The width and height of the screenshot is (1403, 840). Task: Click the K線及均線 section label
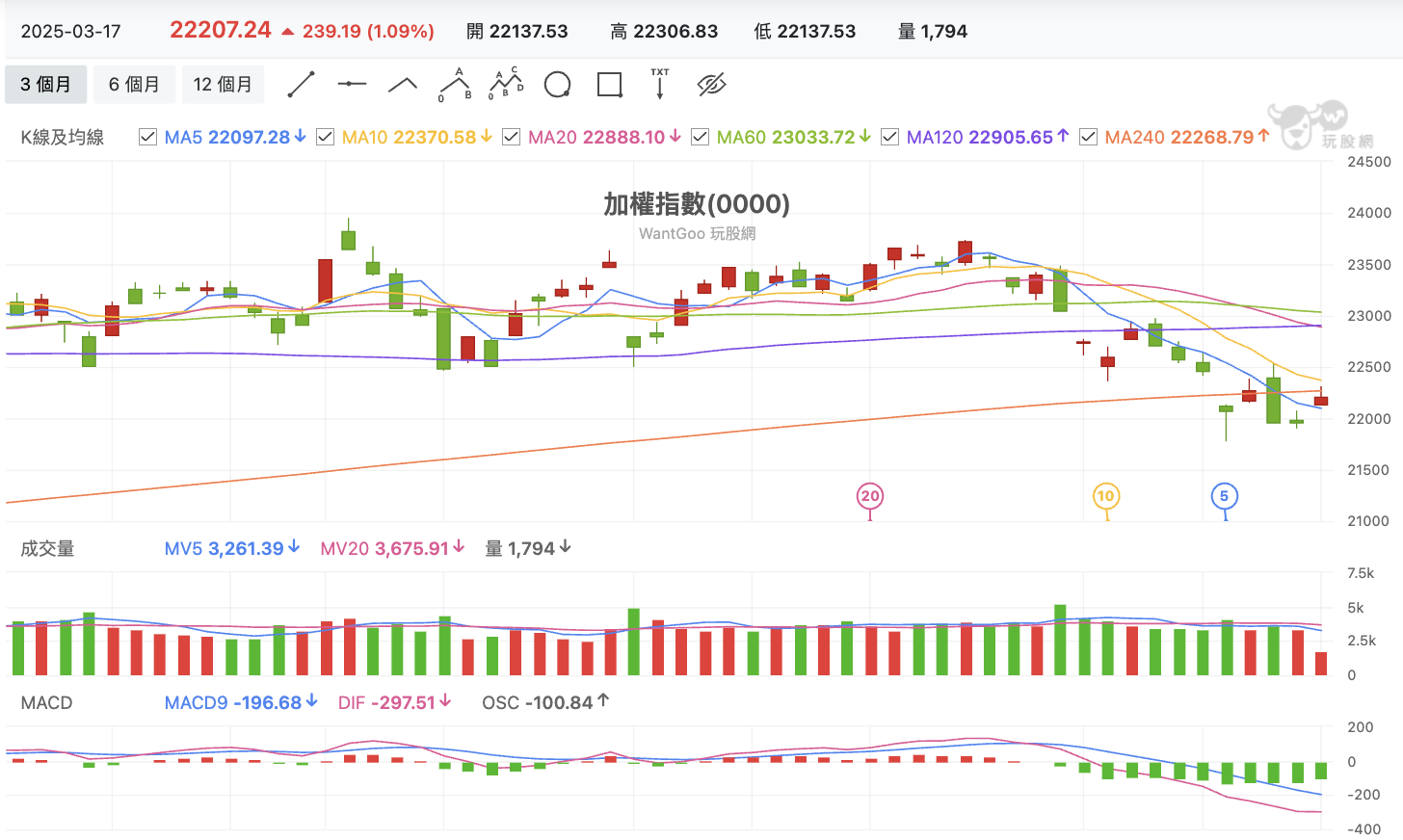63,137
